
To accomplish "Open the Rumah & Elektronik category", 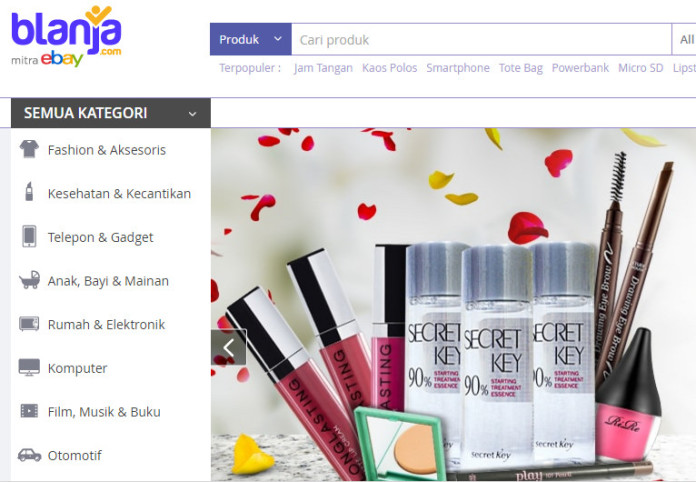I will pyautogui.click(x=106, y=324).
